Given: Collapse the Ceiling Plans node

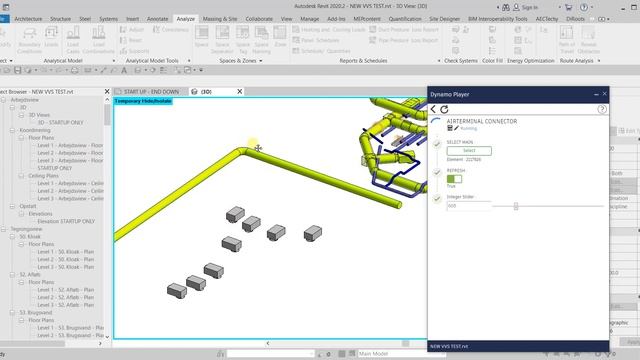Looking at the screenshot, I should (22, 176).
